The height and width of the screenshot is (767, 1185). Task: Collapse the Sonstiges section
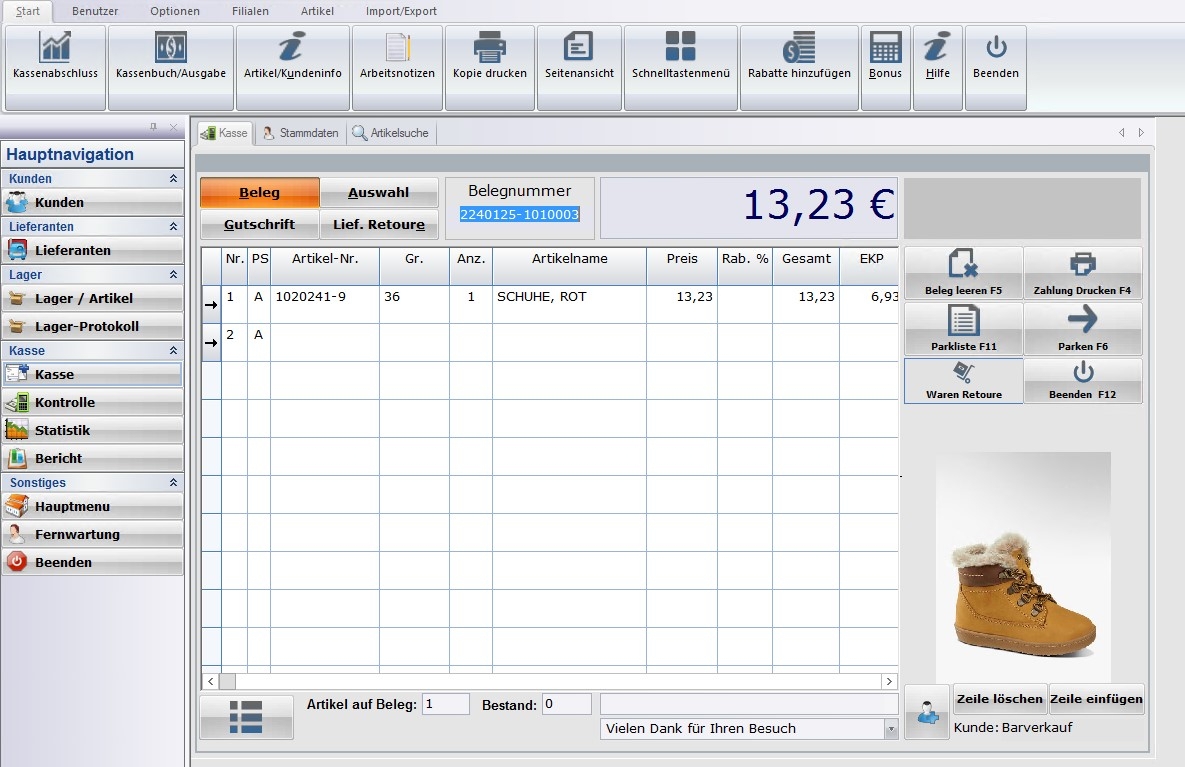click(173, 482)
